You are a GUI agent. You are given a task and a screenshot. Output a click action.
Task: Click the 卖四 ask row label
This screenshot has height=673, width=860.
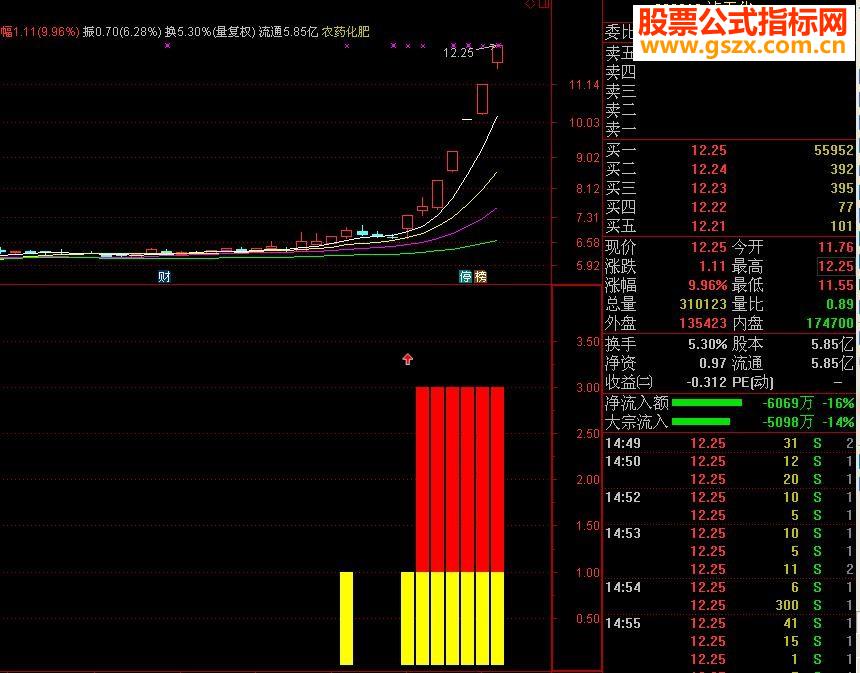620,72
